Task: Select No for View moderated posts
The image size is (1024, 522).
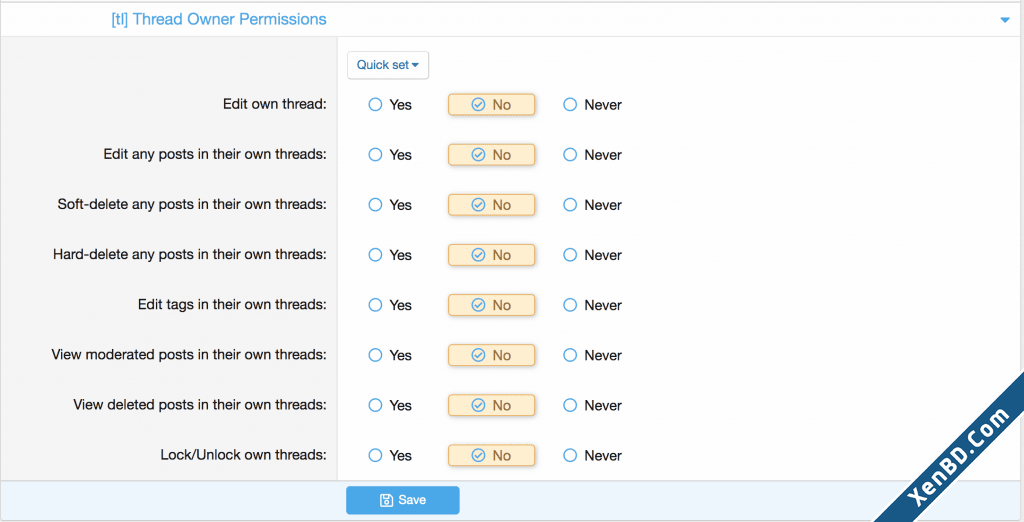Action: 491,355
